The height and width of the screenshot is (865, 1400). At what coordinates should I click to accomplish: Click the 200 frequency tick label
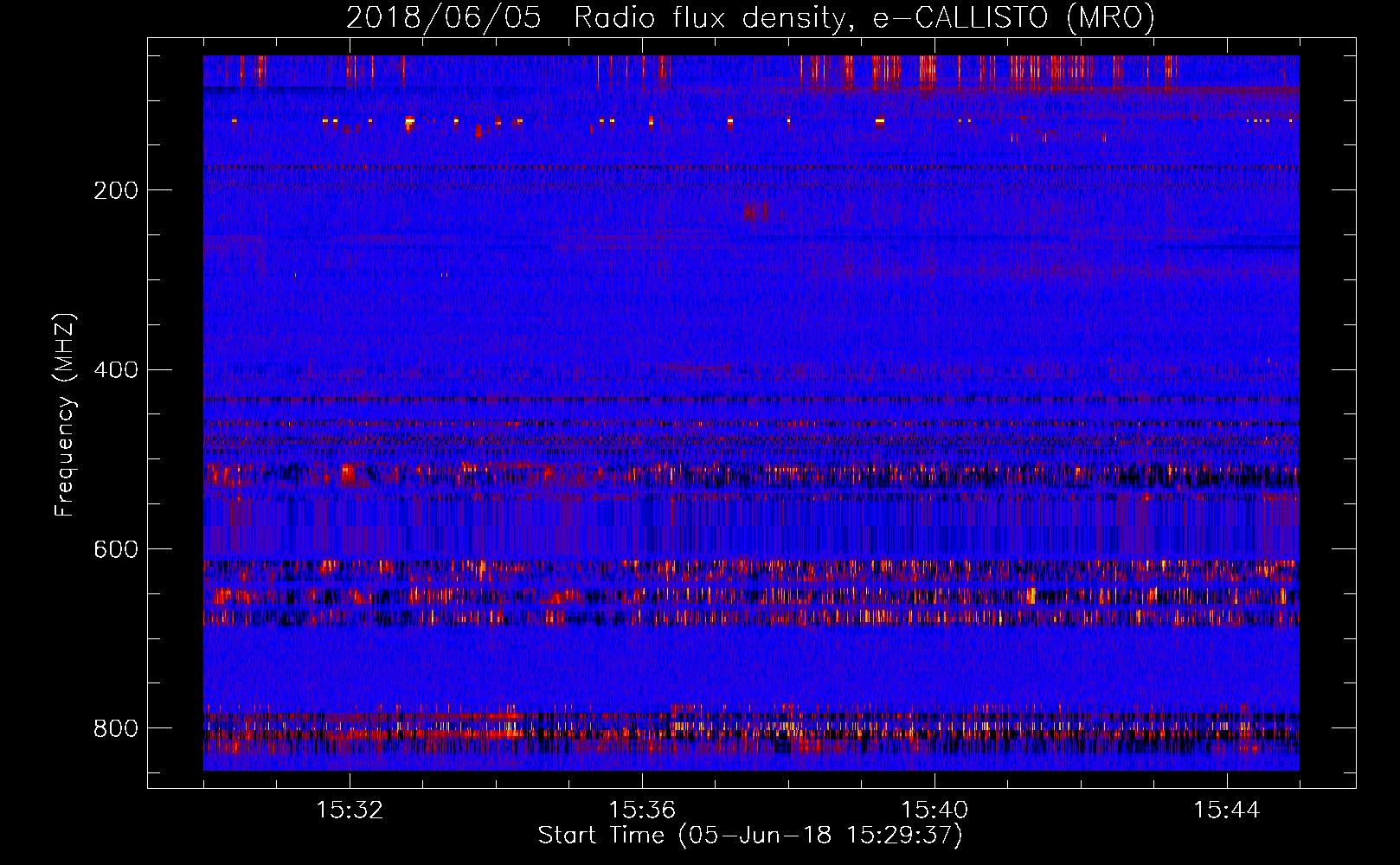pos(116,190)
